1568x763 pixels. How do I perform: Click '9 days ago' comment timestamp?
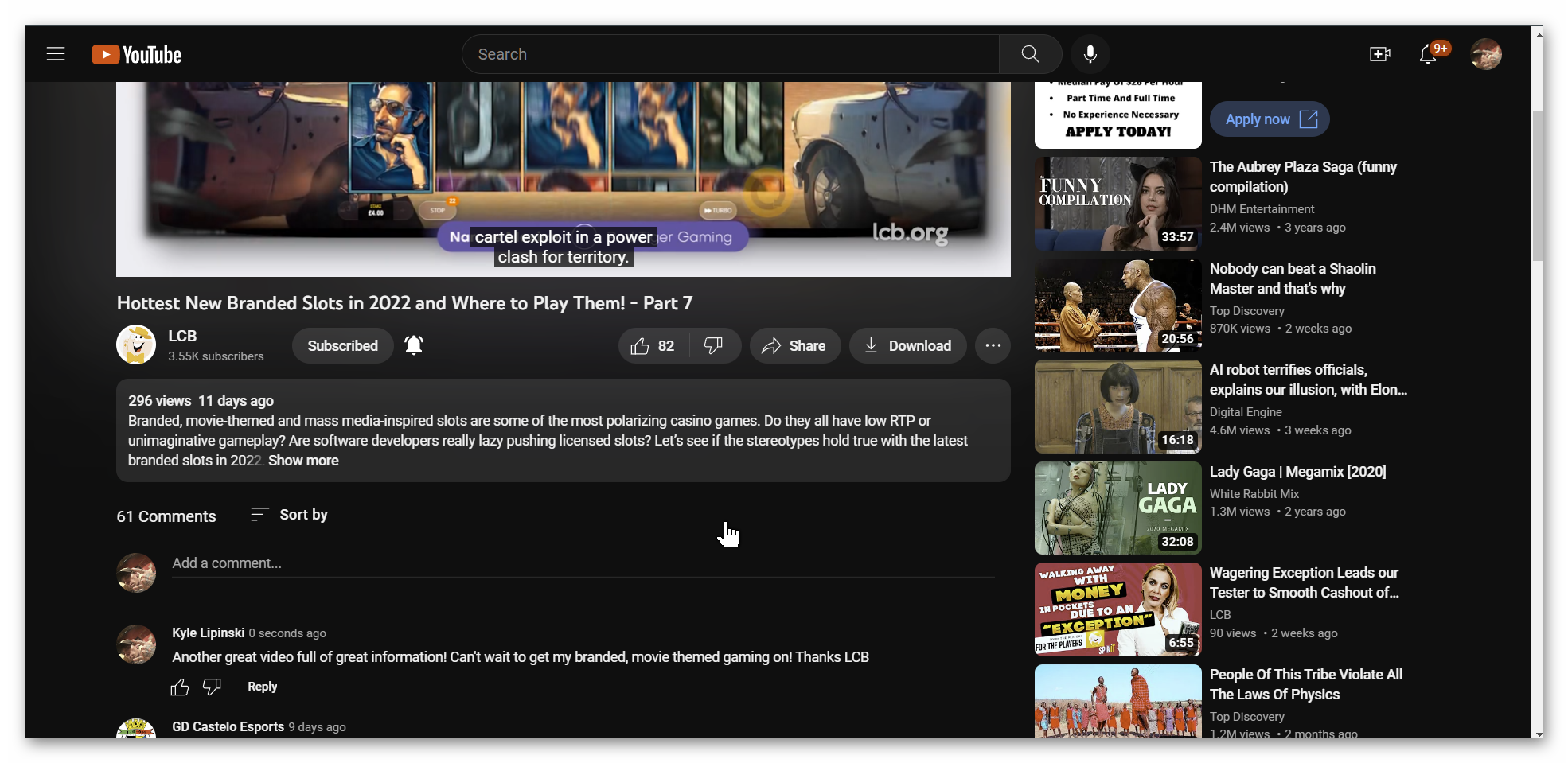(x=317, y=727)
